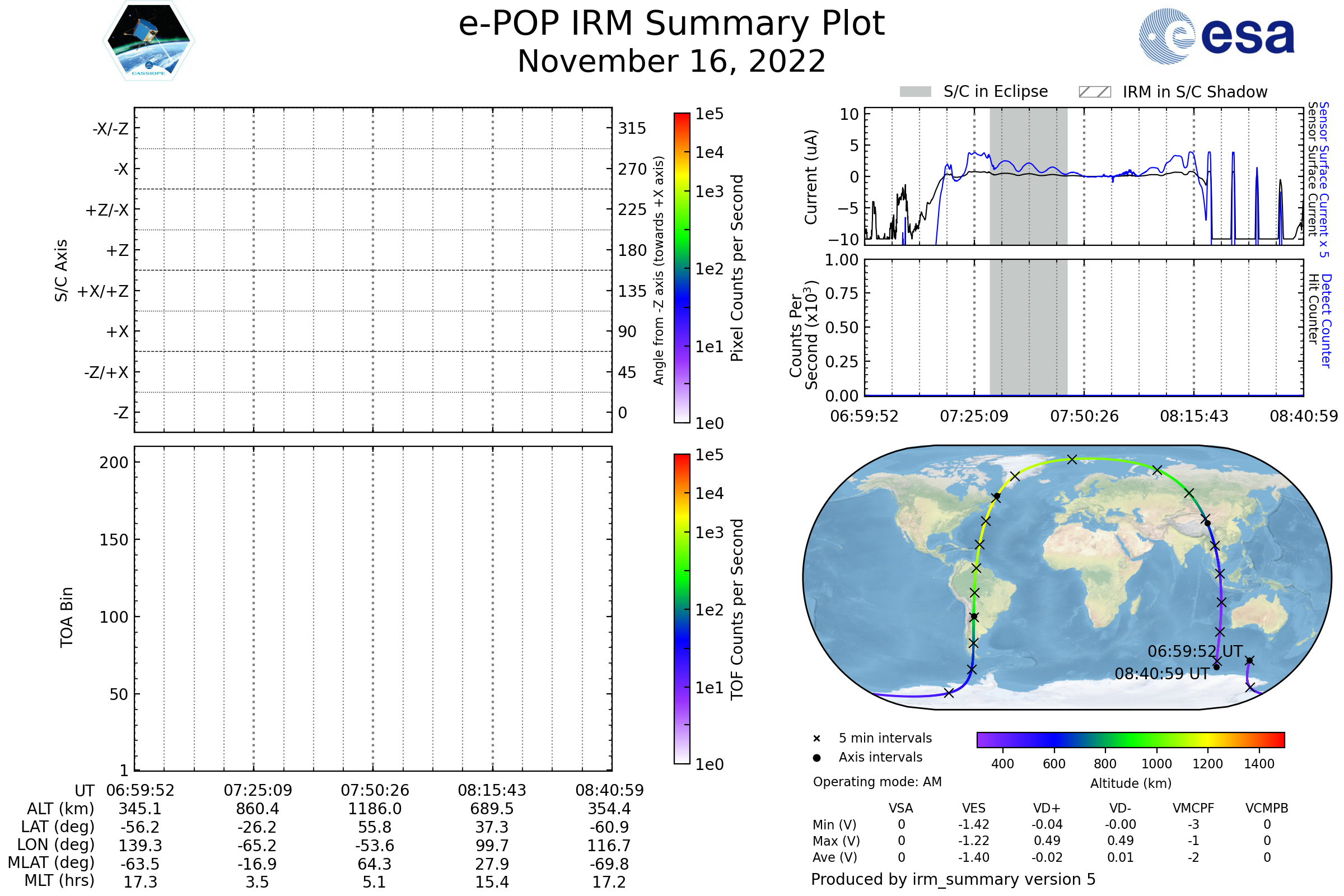Click the Axis intervals dot legend marker
Screen dimensions: 1344x896
click(816, 758)
